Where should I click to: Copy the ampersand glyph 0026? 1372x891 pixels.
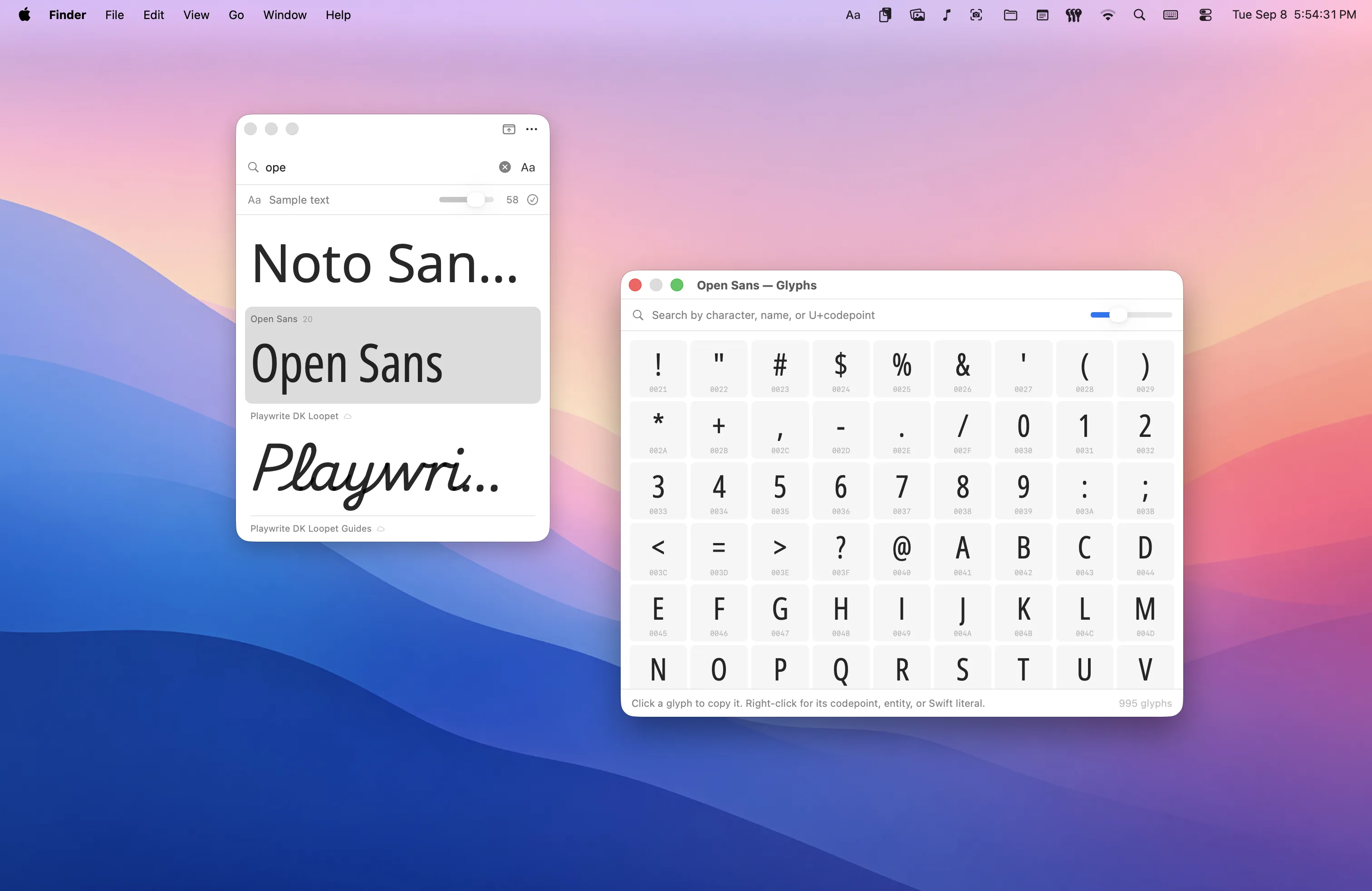coord(962,369)
